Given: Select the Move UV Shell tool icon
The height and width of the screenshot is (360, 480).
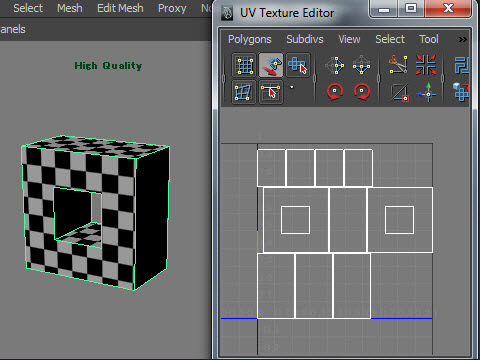Looking at the screenshot, I should (298, 65).
